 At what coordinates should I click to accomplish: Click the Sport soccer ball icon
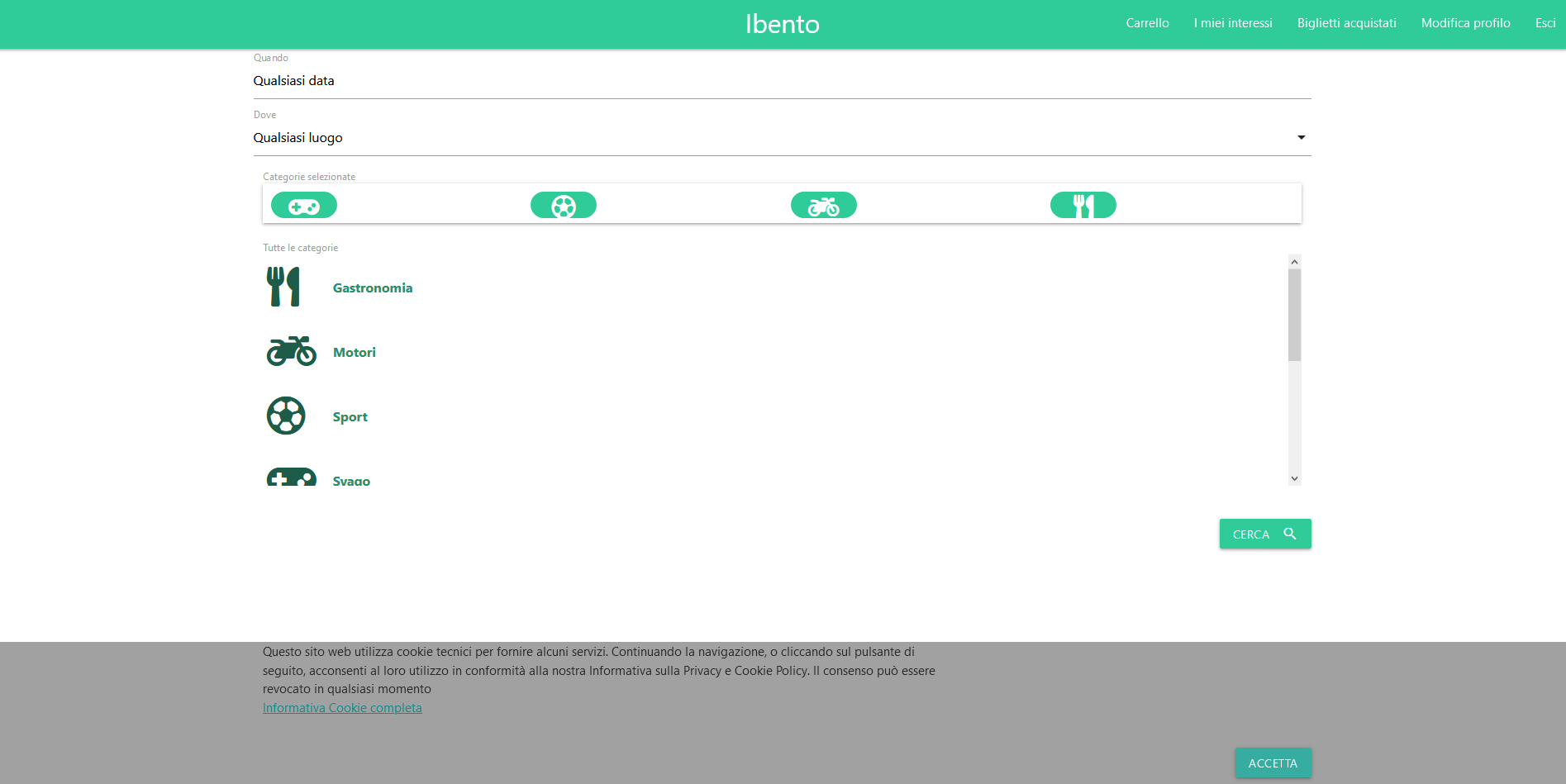286,416
